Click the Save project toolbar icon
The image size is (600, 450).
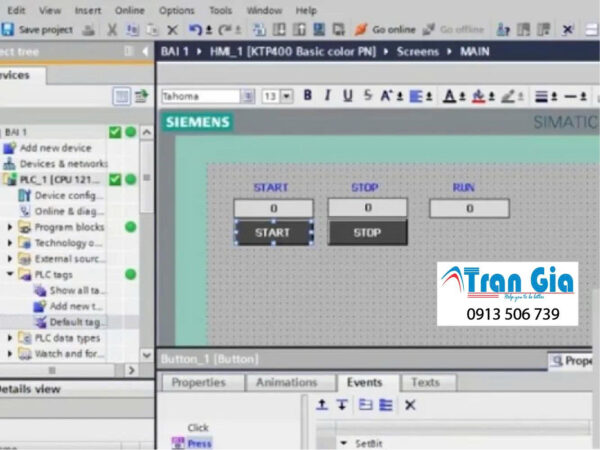[x=8, y=30]
